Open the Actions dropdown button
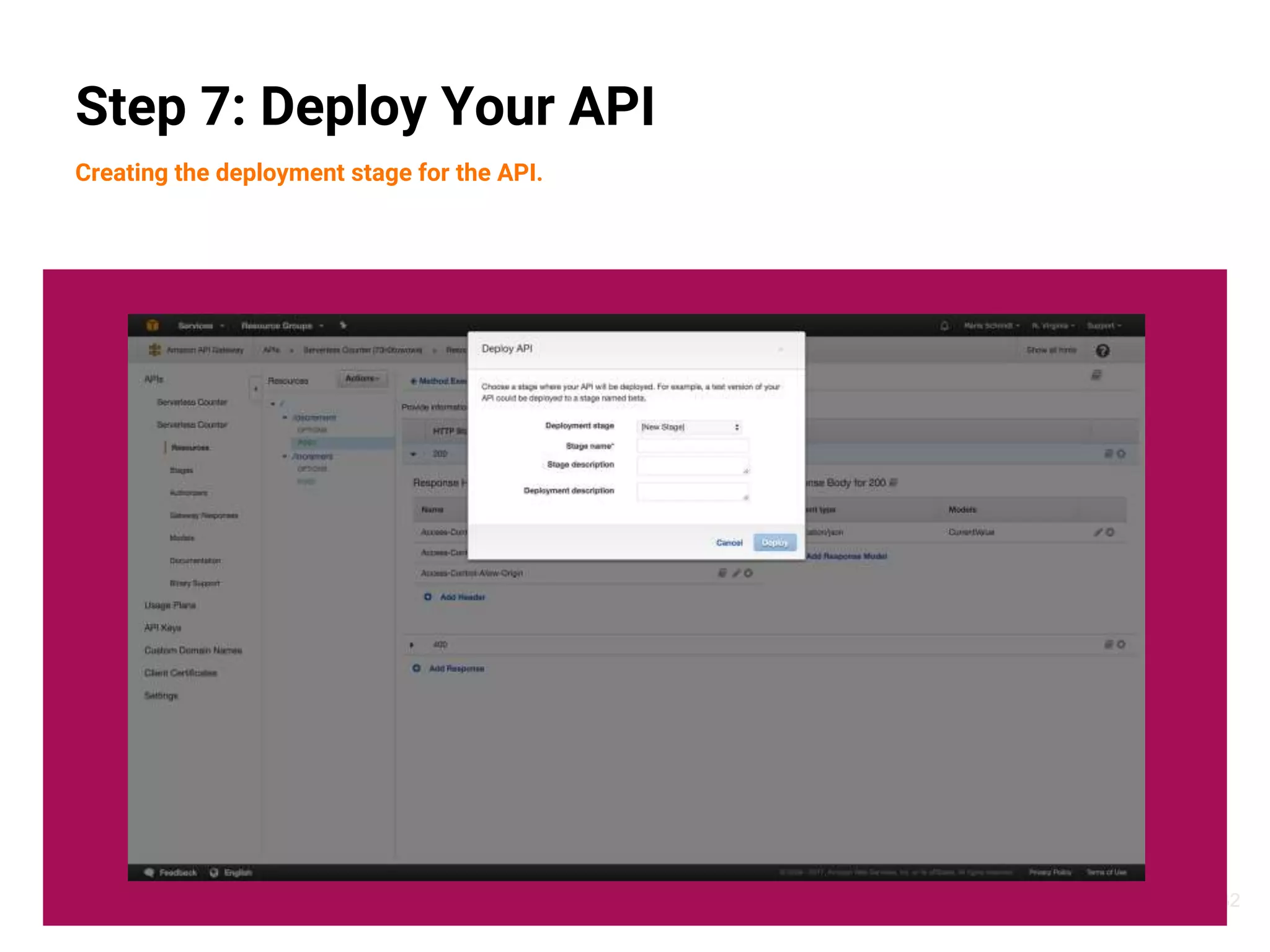The height and width of the screenshot is (952, 1270). [362, 379]
